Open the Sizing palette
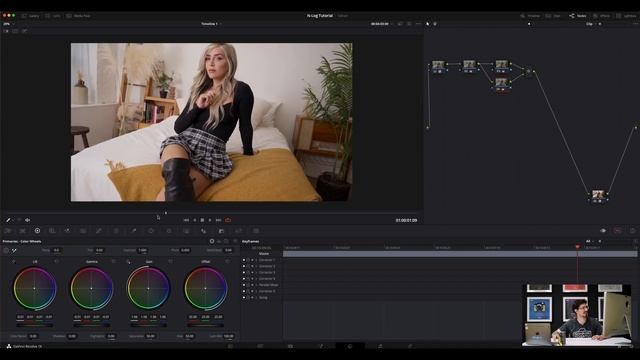The image size is (640, 360). [239, 231]
